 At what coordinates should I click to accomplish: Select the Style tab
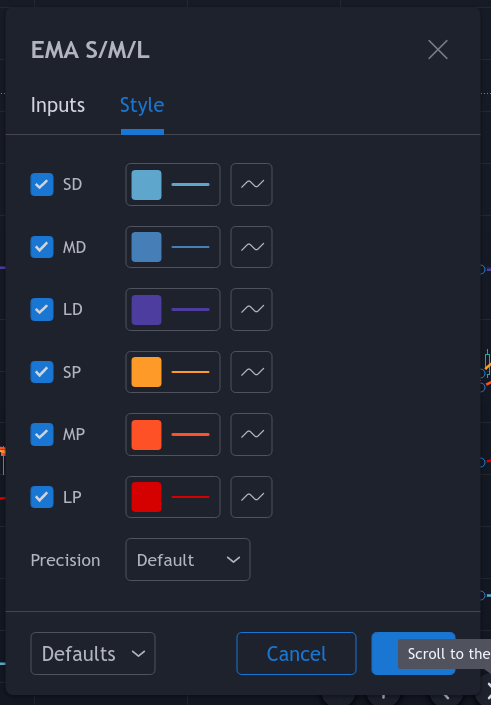coord(142,105)
